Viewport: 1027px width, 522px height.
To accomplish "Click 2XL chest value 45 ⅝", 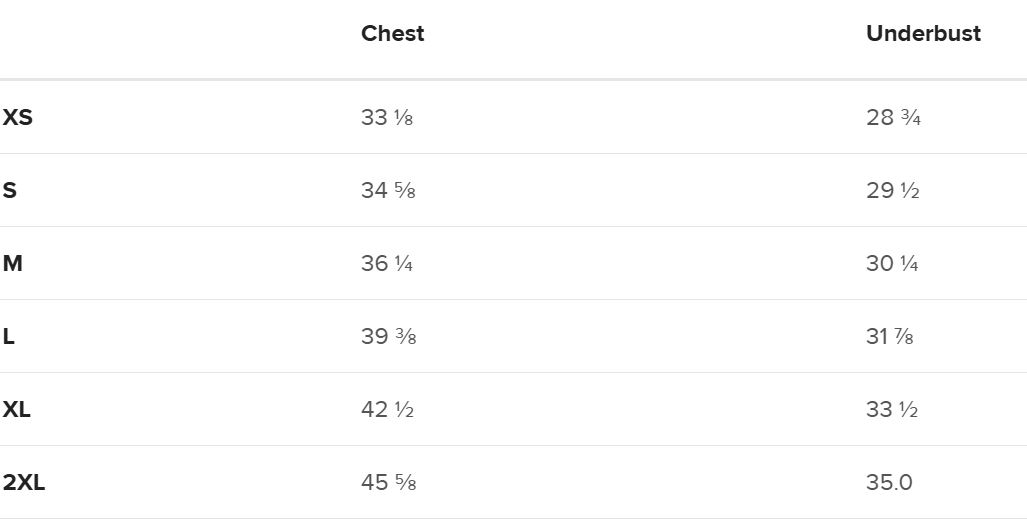I will point(388,482).
